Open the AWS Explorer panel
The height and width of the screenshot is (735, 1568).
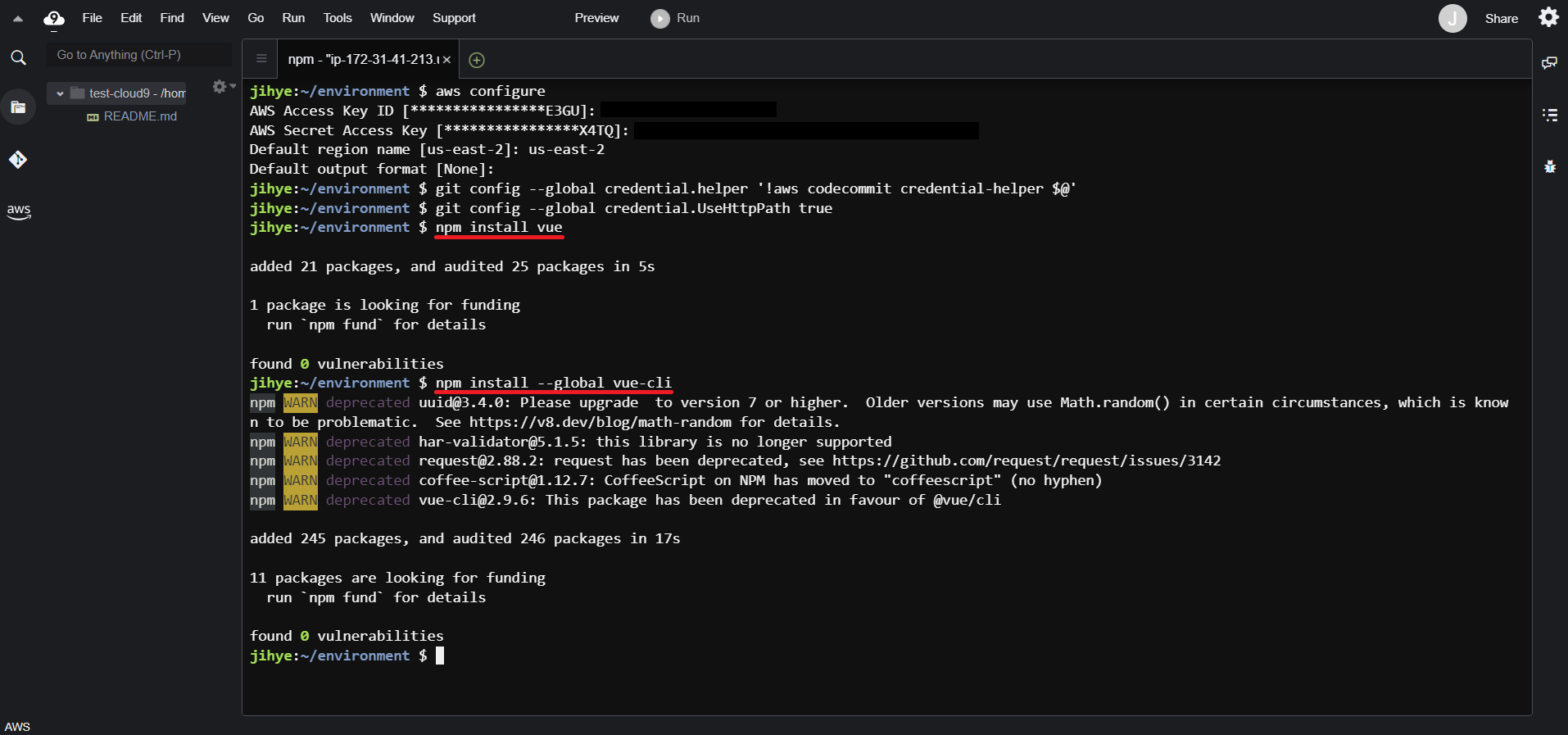[x=18, y=211]
